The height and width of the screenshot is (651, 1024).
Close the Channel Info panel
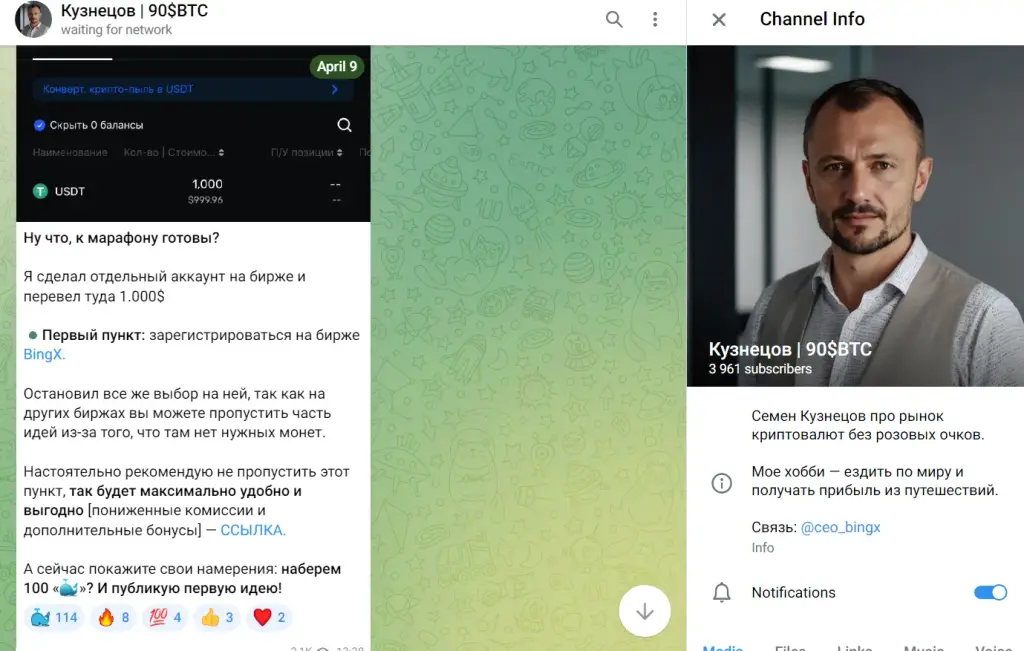pyautogui.click(x=719, y=20)
